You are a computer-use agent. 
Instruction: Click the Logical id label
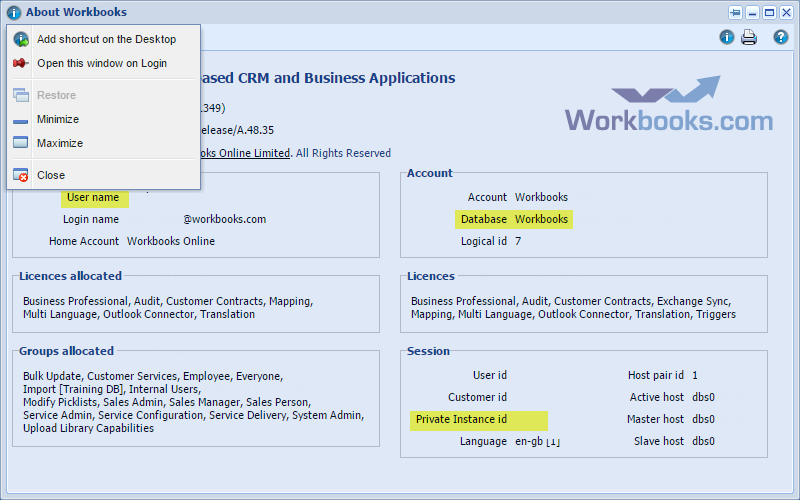click(484, 241)
